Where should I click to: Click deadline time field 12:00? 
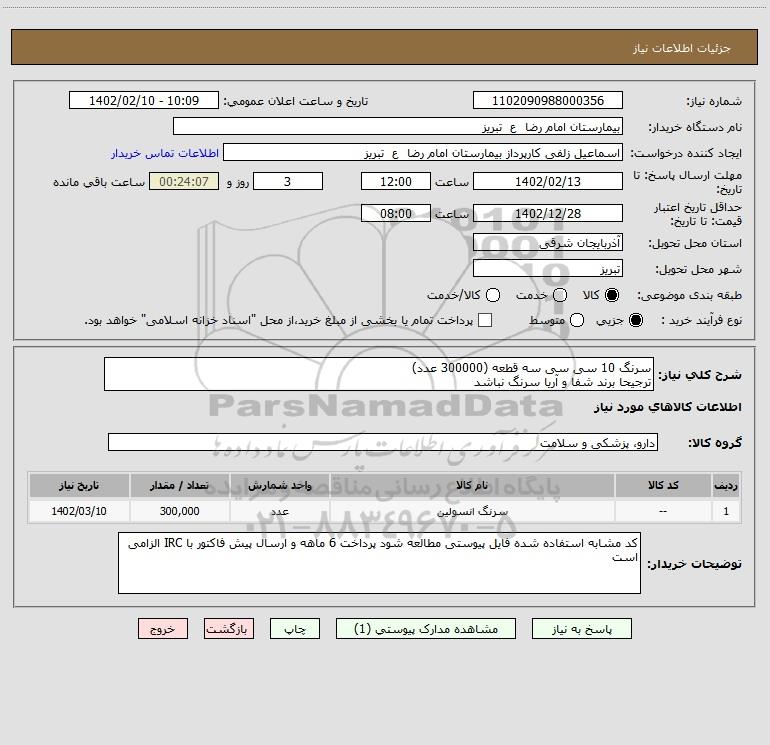(x=396, y=181)
